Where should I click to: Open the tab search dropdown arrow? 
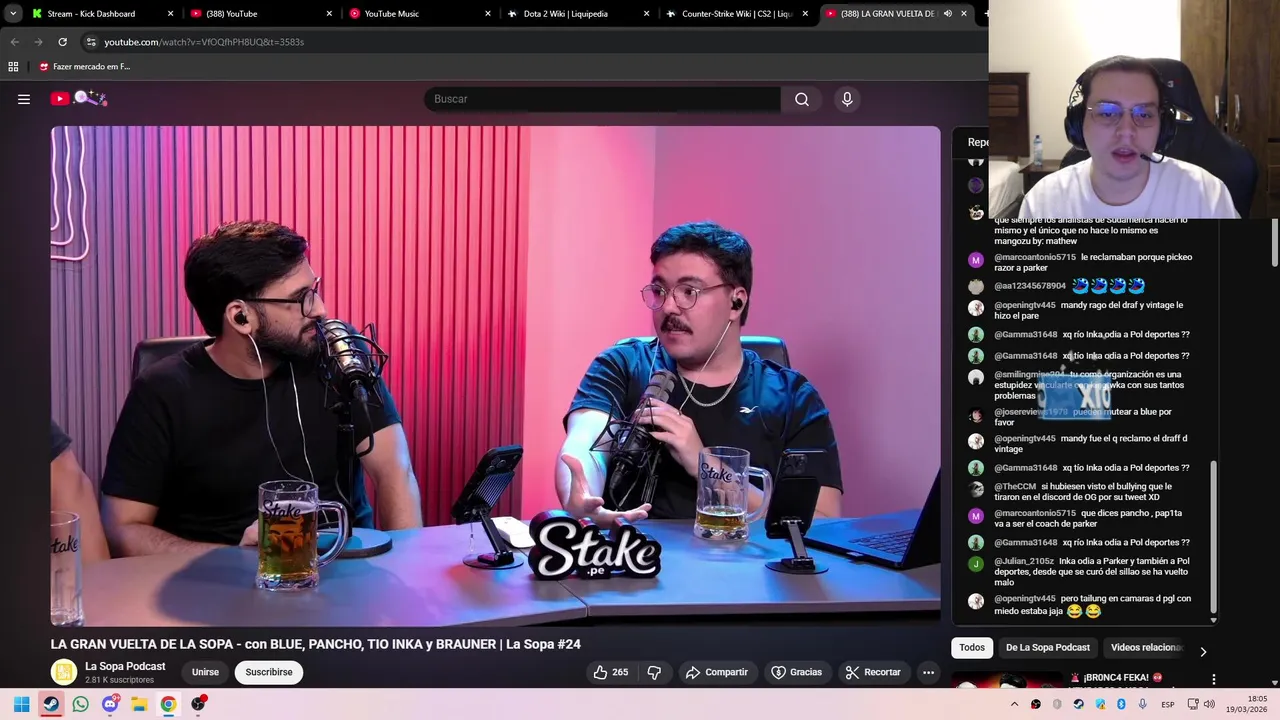point(13,14)
